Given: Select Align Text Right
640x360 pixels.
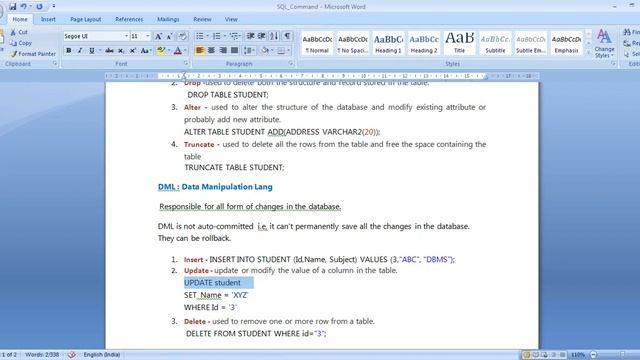Looking at the screenshot, I should click(223, 51).
